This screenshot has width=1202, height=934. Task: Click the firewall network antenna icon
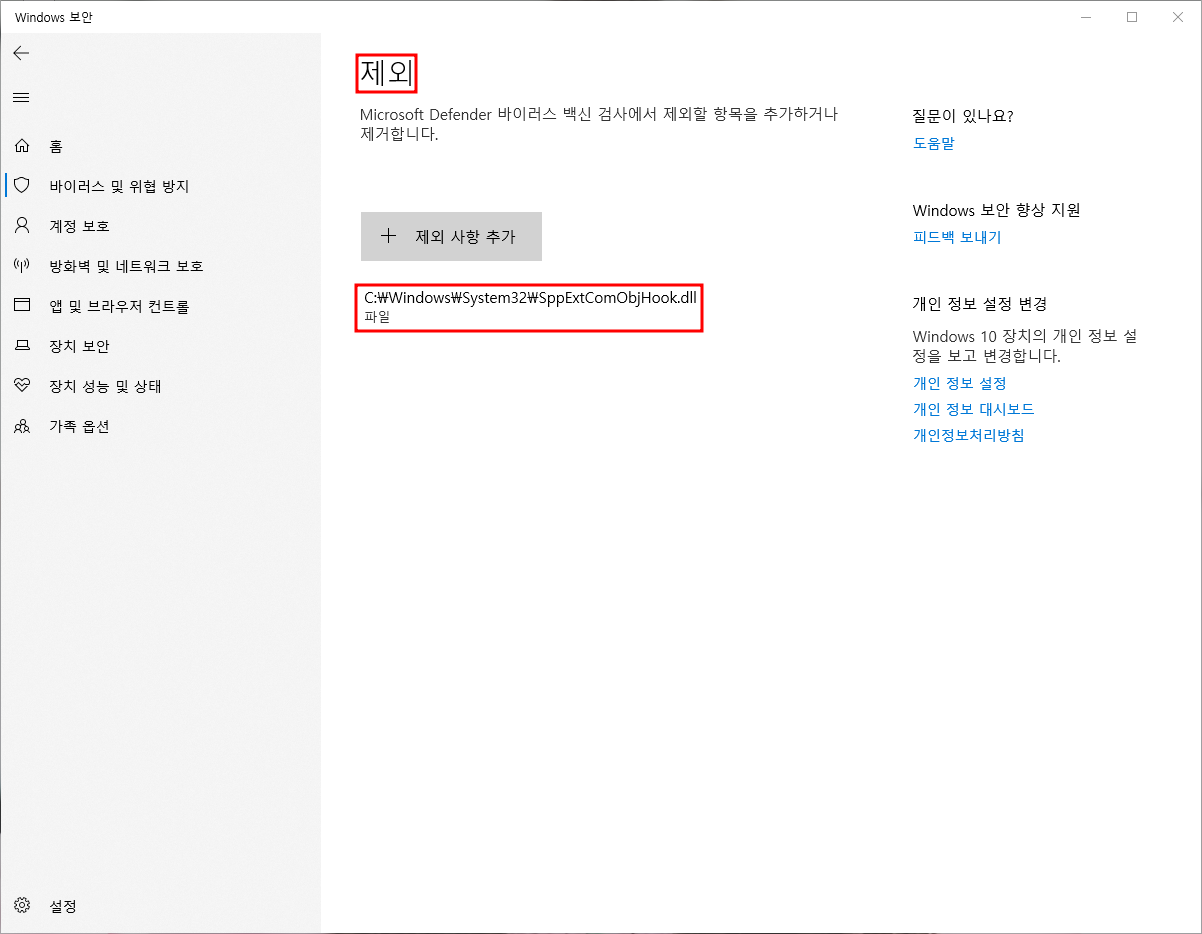(22, 266)
